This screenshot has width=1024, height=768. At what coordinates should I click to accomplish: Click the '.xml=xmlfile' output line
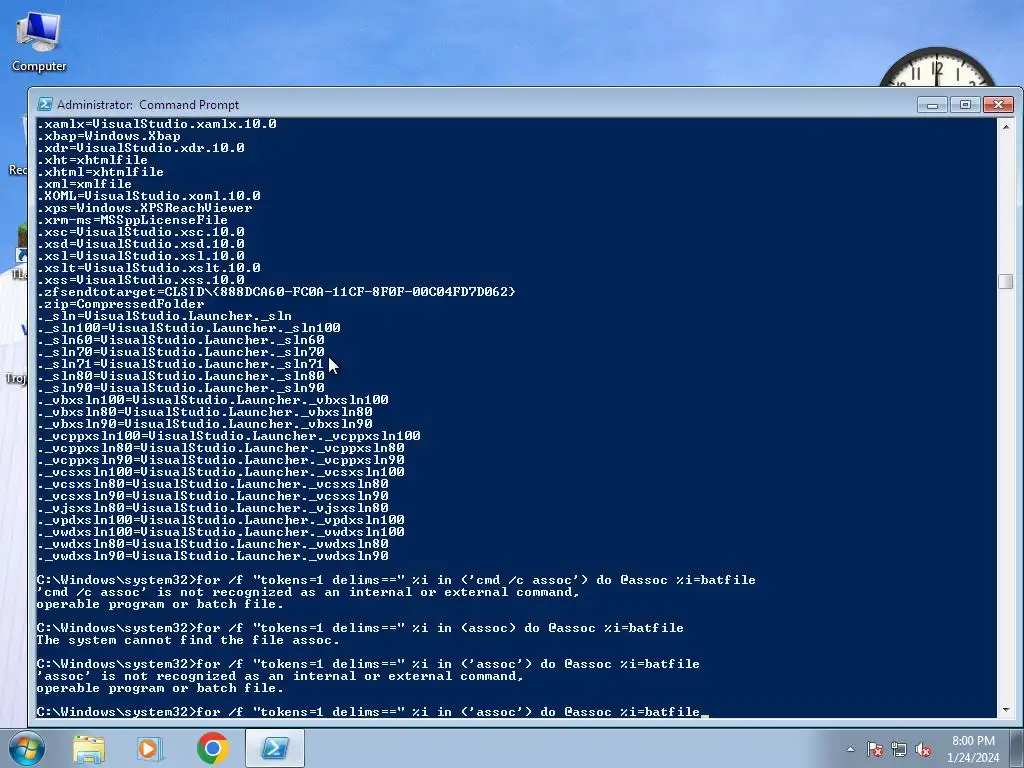84,184
